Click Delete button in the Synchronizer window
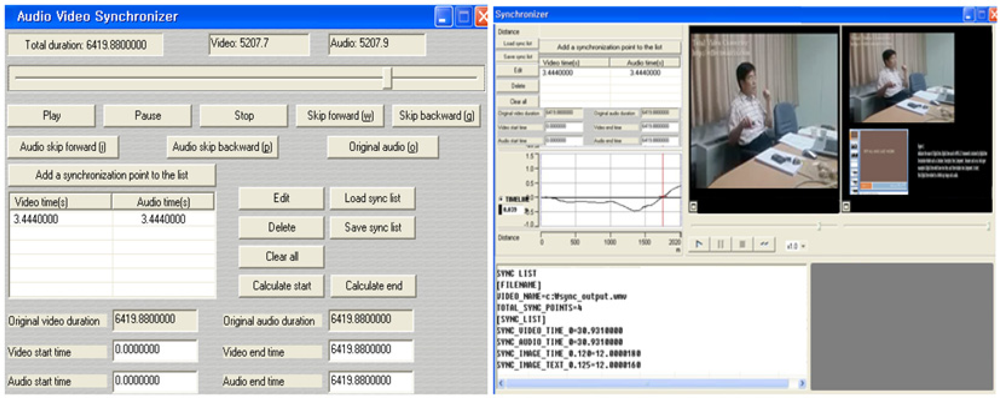The image size is (1000, 398). [x=518, y=85]
